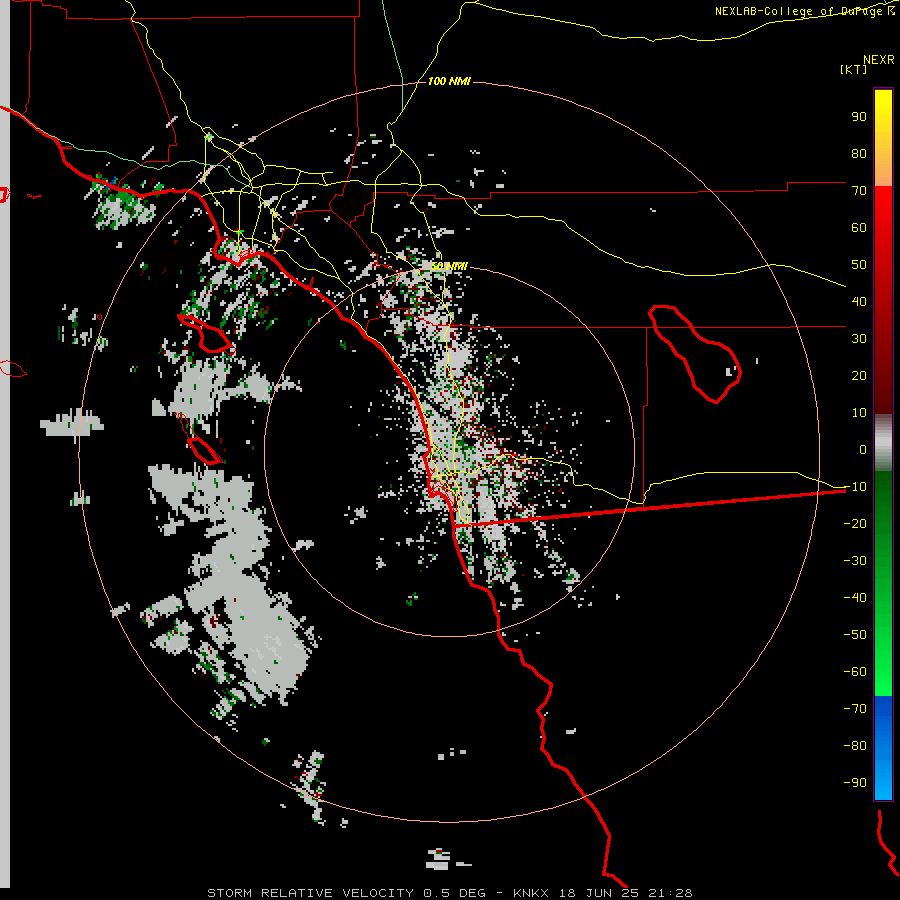Click the 90 value on the velocity scale
This screenshot has height=900, width=900.
pyautogui.click(x=859, y=117)
